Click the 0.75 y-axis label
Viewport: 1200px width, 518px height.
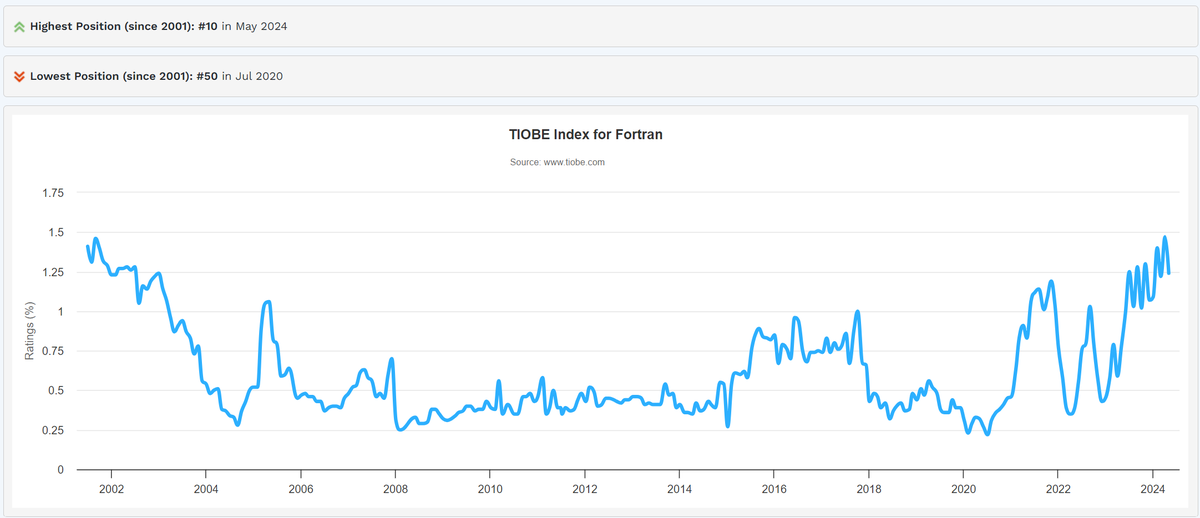[x=51, y=351]
